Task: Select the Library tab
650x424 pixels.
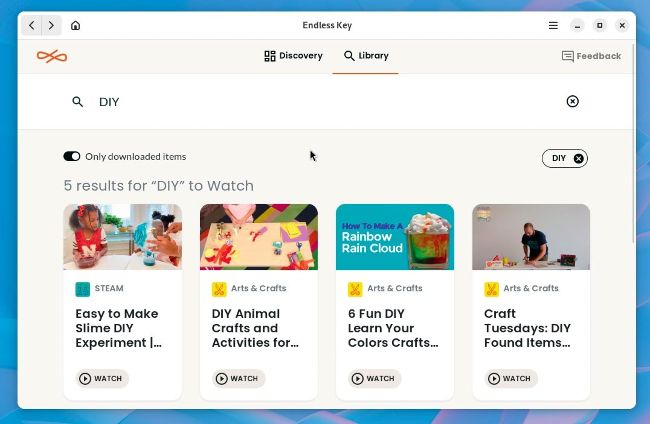Action: (x=366, y=56)
